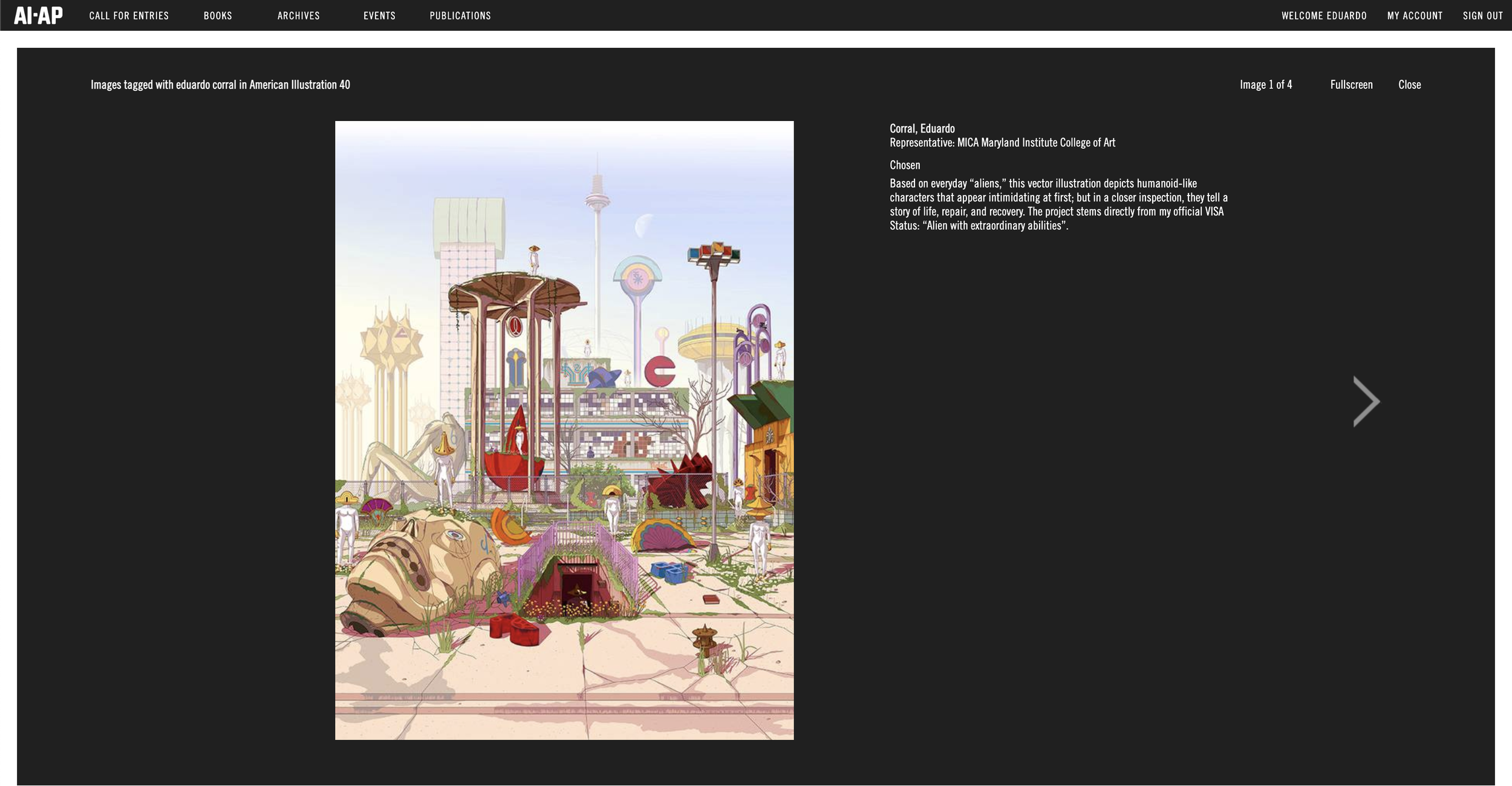This screenshot has height=786, width=1512.
Task: View the image in Fullscreen
Action: (x=1351, y=85)
